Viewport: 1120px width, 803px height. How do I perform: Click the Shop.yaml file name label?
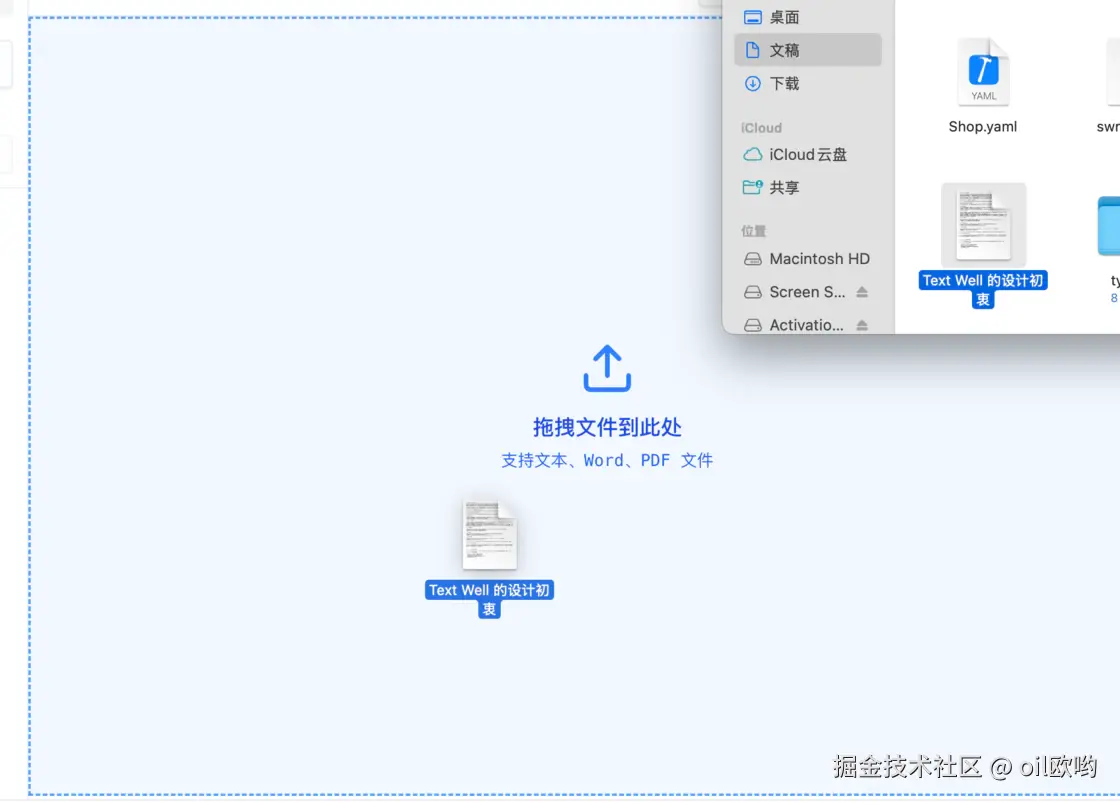983,126
